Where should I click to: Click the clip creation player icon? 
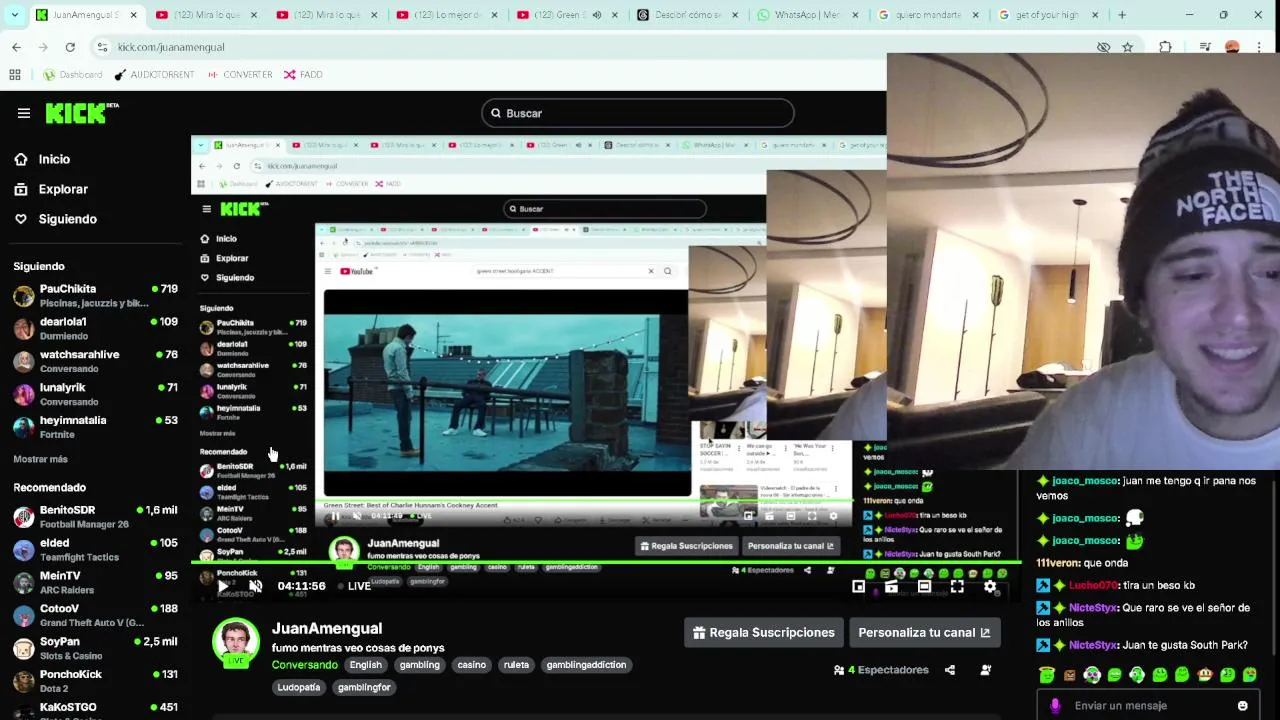[x=891, y=587]
